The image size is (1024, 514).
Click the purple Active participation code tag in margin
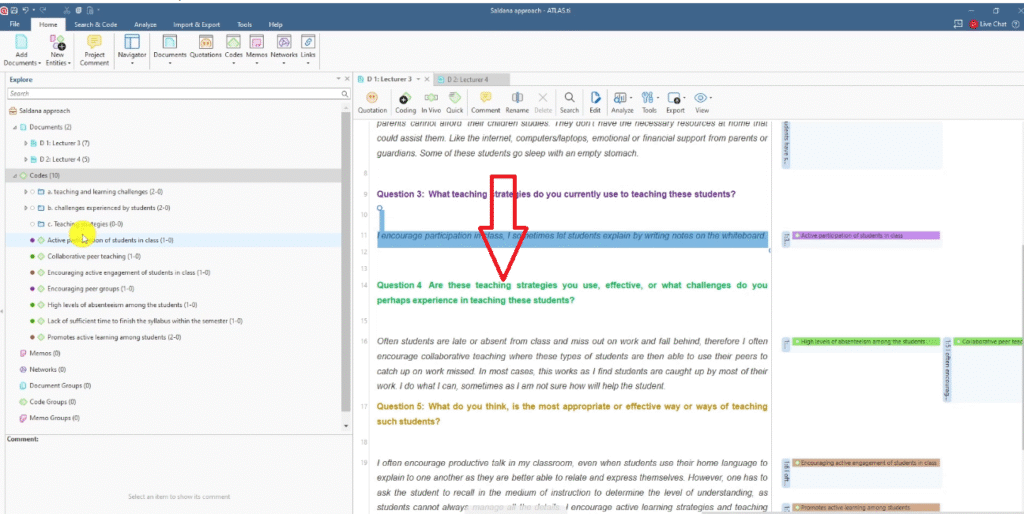[865, 236]
